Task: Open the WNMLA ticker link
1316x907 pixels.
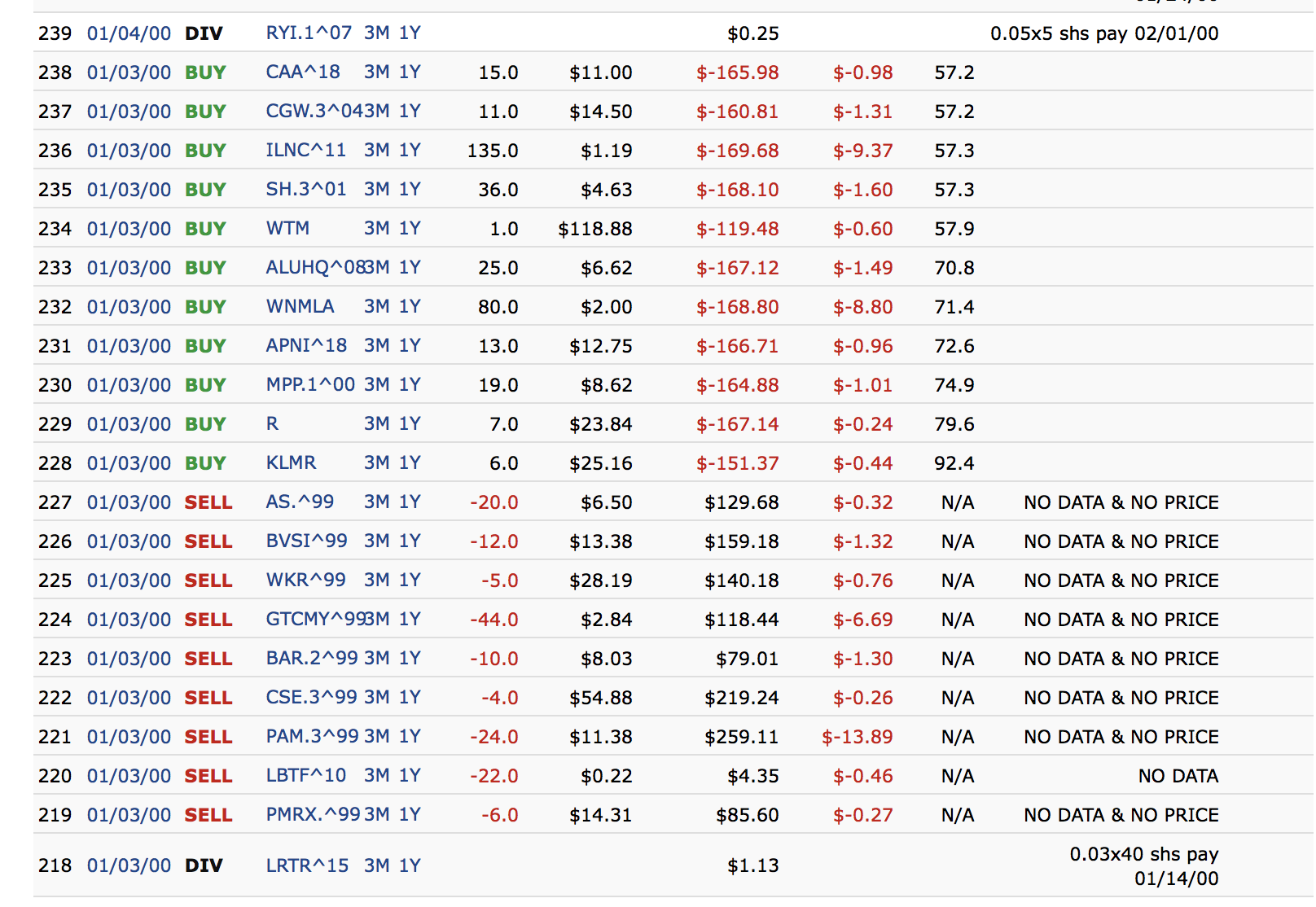Action: tap(300, 307)
